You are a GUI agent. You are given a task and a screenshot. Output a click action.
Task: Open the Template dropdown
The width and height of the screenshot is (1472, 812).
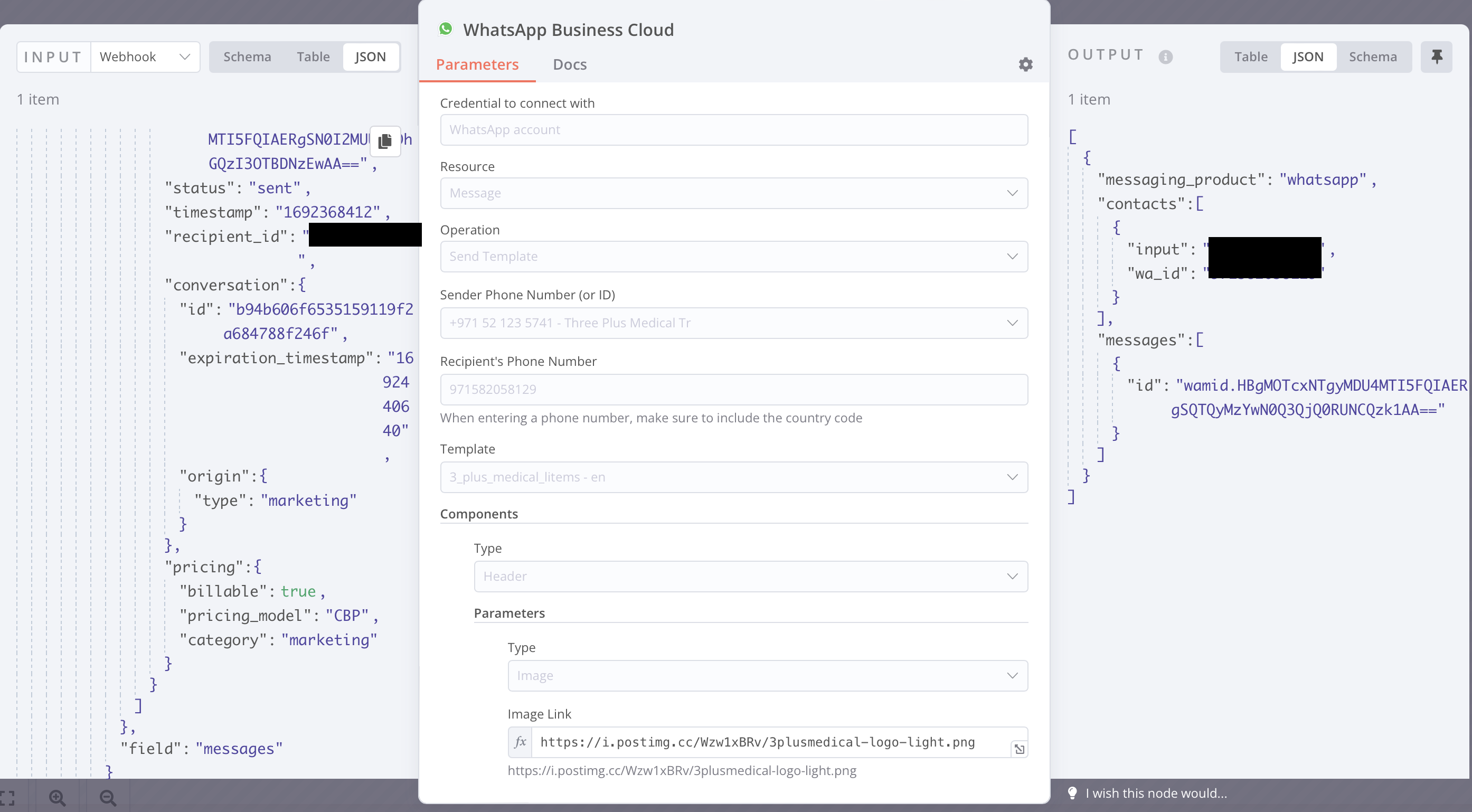[x=734, y=477]
